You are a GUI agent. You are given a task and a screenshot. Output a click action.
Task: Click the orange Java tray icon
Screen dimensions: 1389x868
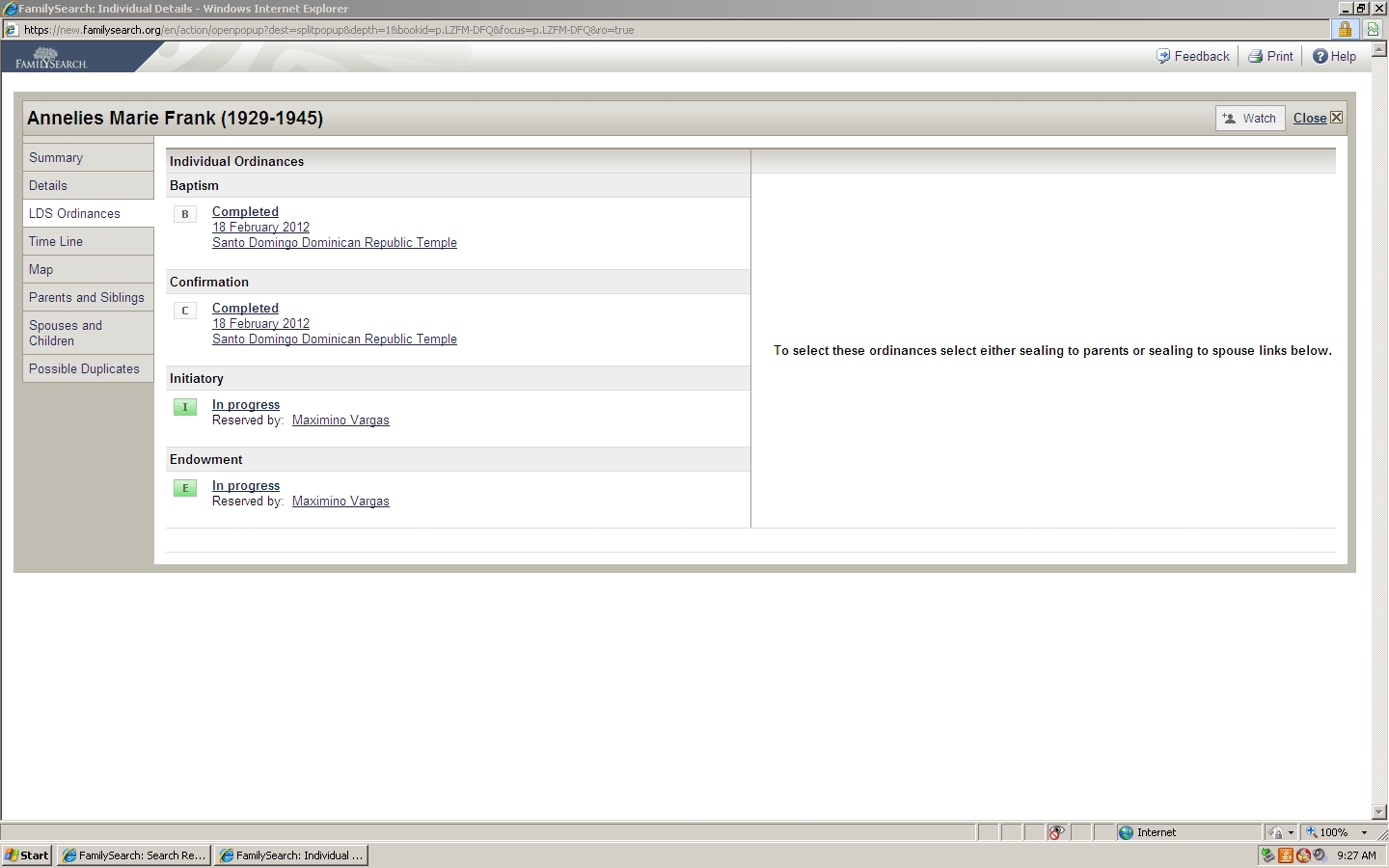[1286, 855]
